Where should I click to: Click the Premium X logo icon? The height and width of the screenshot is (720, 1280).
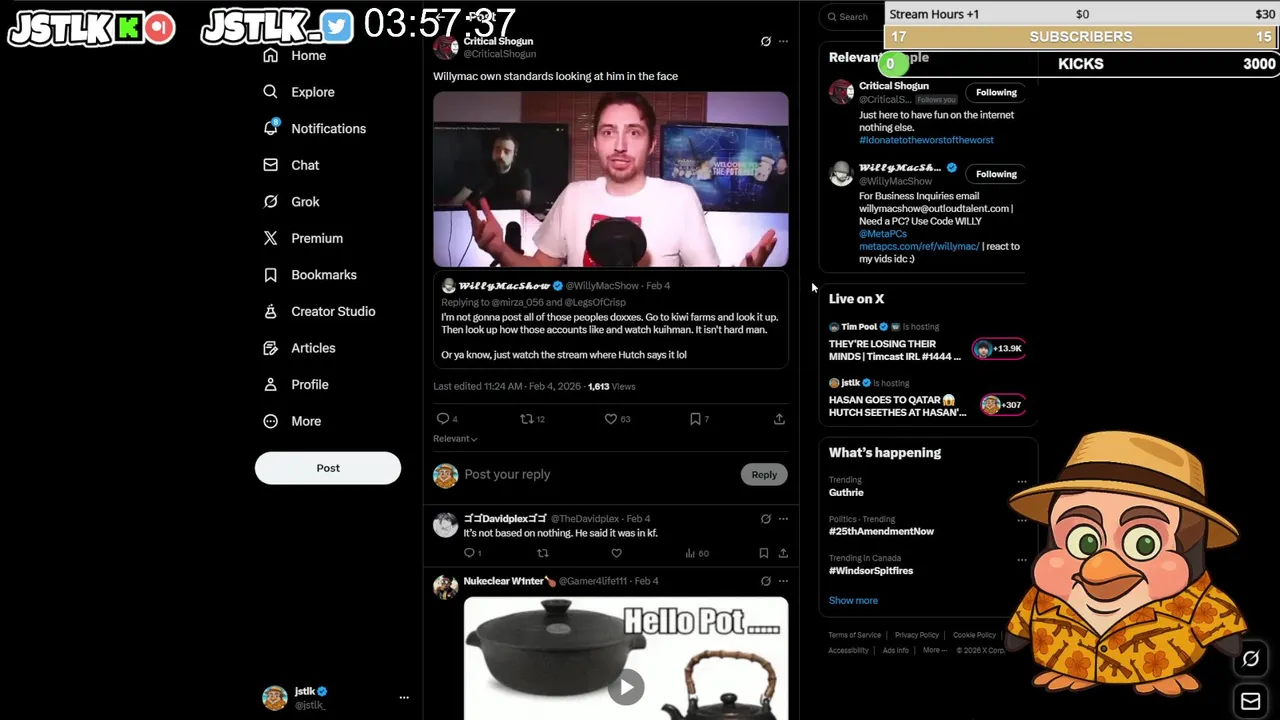(270, 238)
